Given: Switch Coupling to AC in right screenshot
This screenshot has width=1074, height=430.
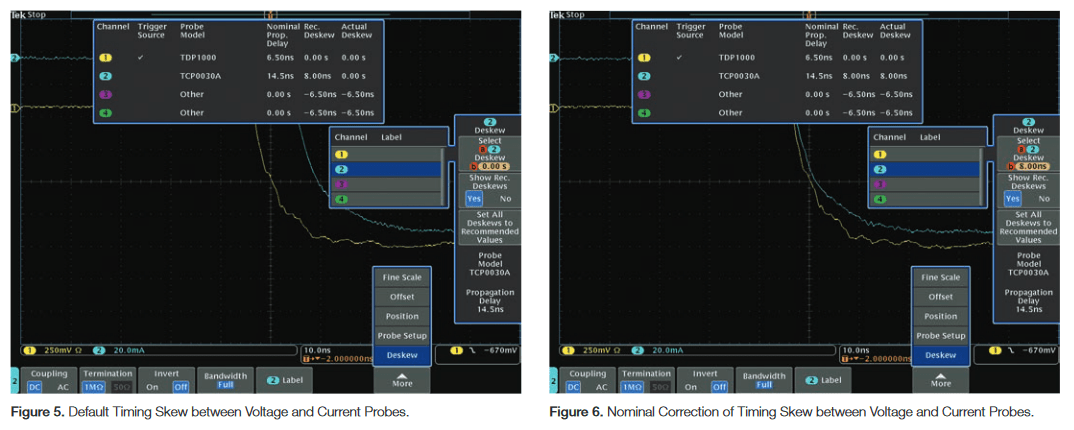Looking at the screenshot, I should (601, 387).
